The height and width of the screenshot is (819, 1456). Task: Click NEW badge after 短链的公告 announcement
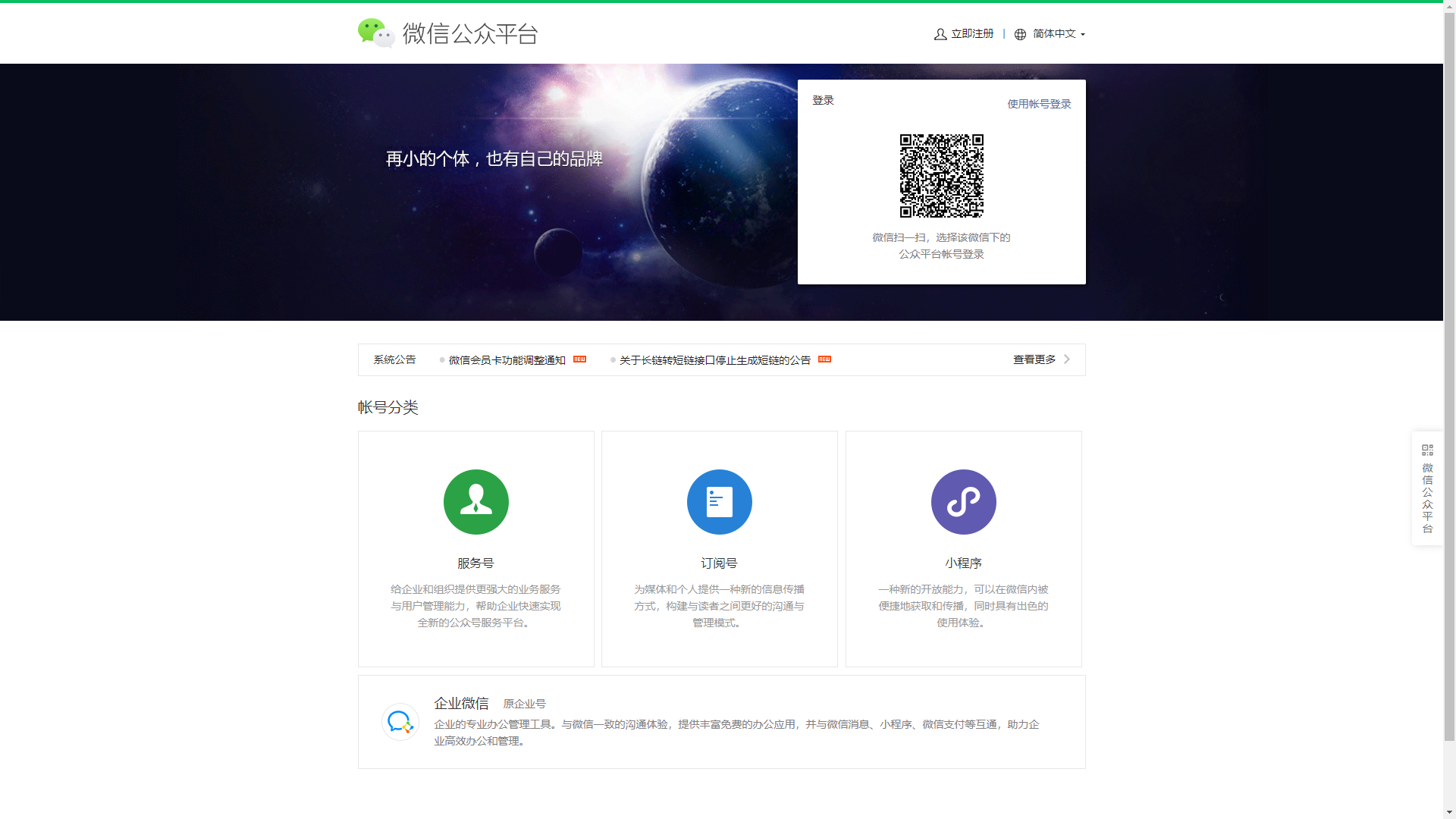coord(825,359)
